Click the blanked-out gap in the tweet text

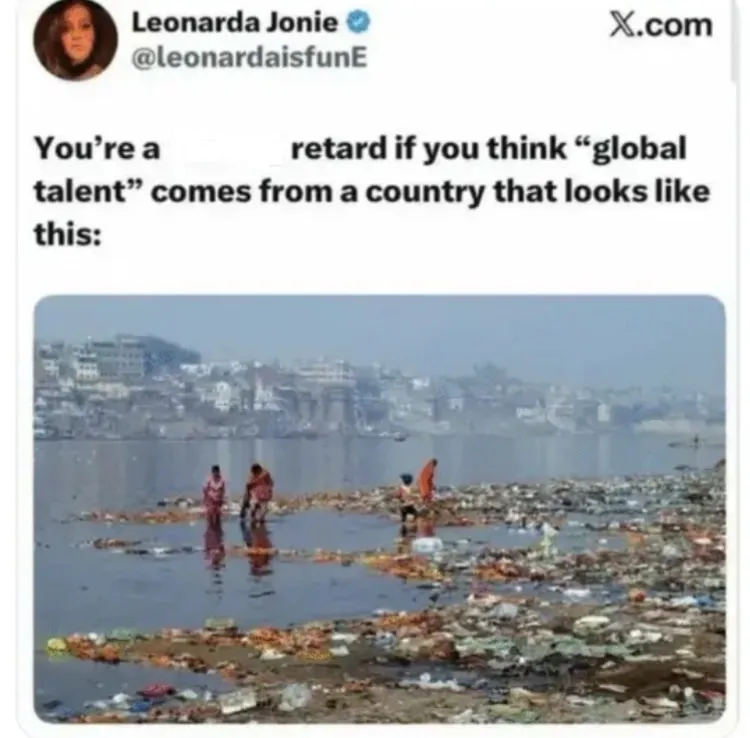point(225,149)
